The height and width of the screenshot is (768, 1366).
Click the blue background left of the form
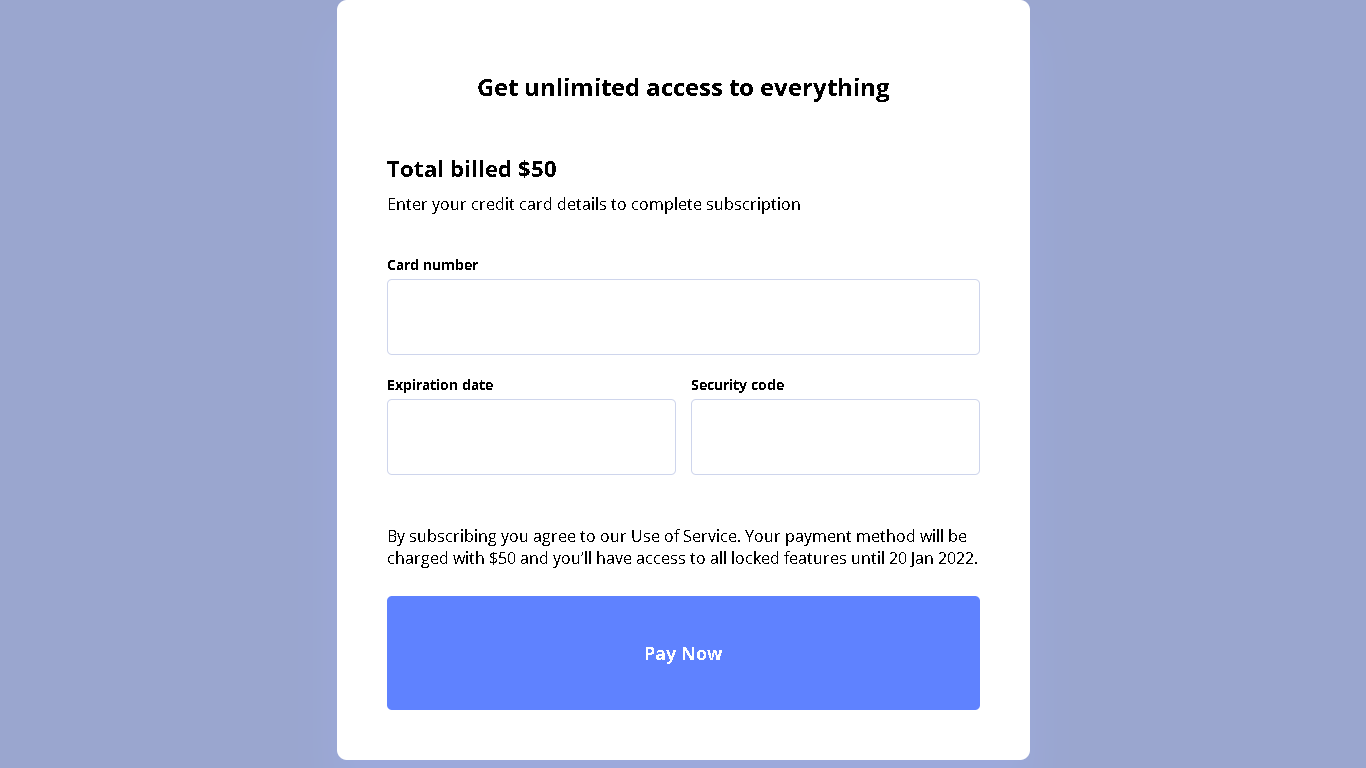coord(168,384)
